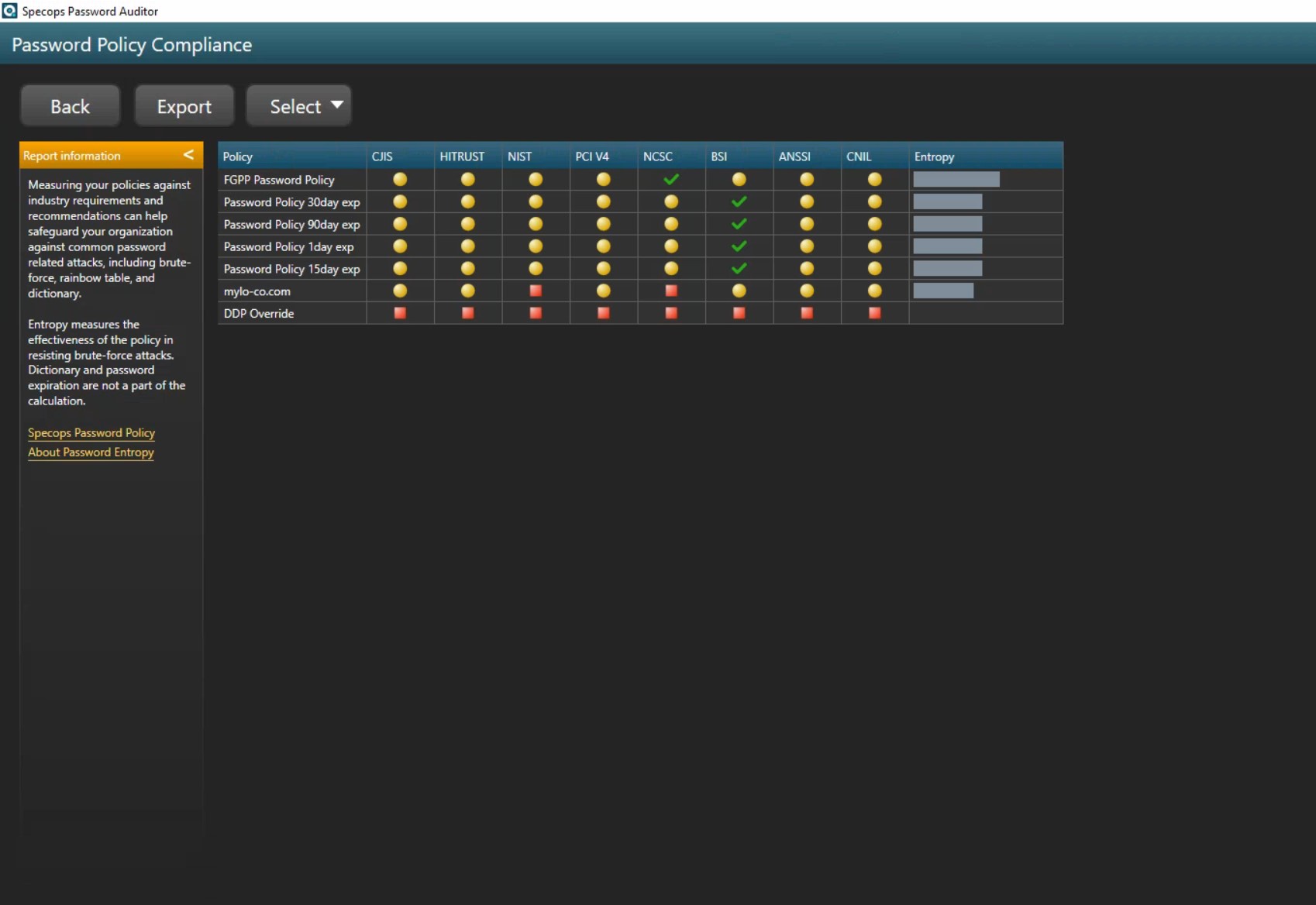Click the yellow CNIL icon for FGPP Password Policy

875,179
